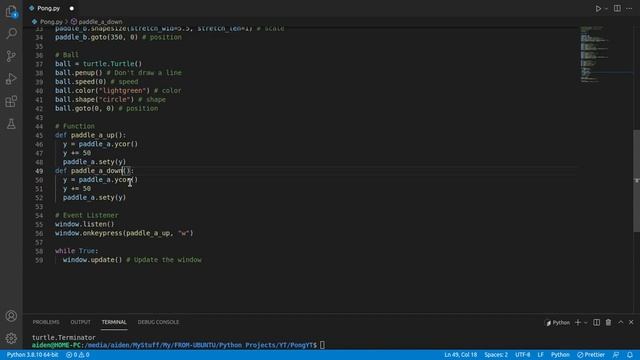Switch to the PROBLEMS panel tab
The image size is (640, 360).
[x=46, y=322]
